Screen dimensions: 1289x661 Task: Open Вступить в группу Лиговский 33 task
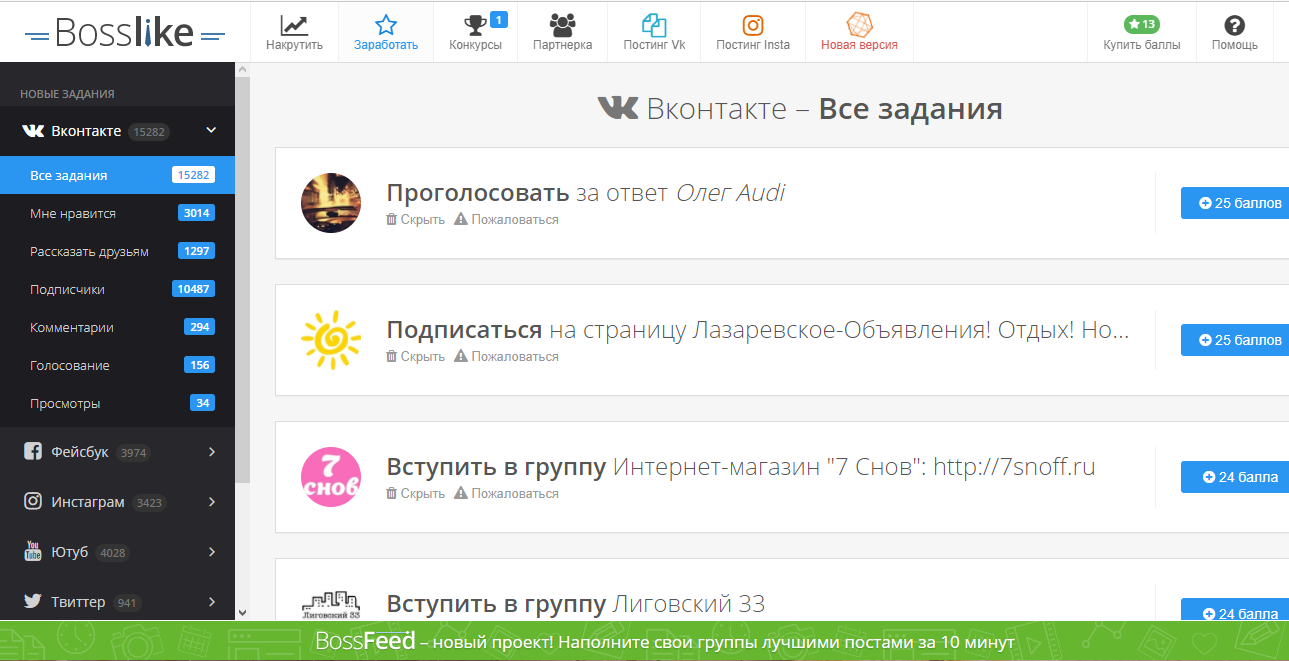[575, 604]
